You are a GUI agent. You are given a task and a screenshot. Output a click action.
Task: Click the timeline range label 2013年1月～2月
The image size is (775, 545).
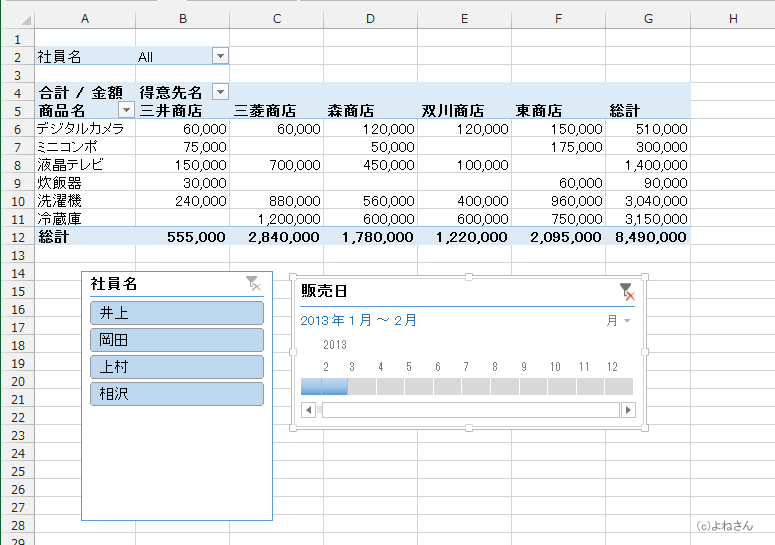(358, 321)
